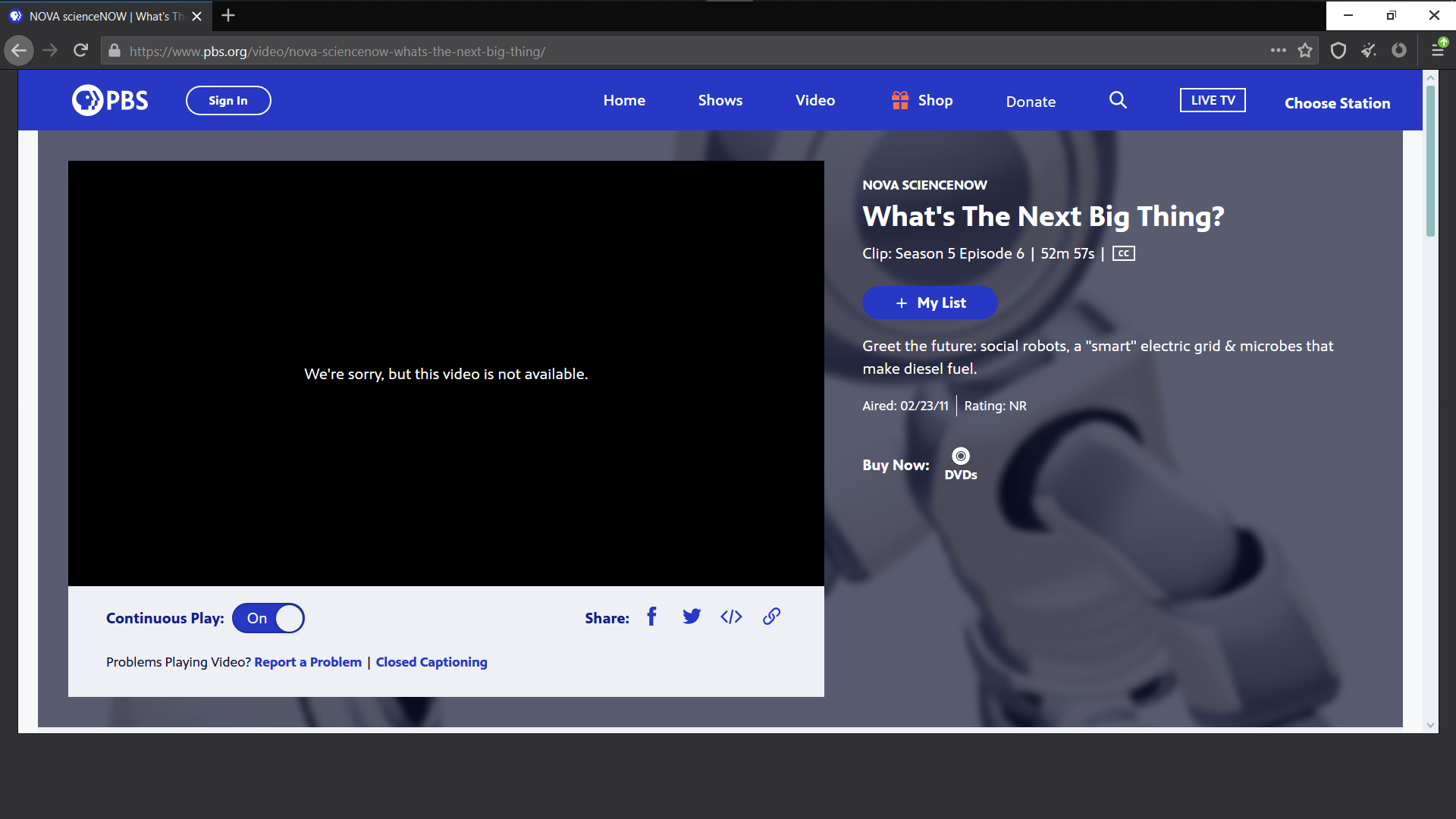Open the Shop nav link

pos(922,100)
